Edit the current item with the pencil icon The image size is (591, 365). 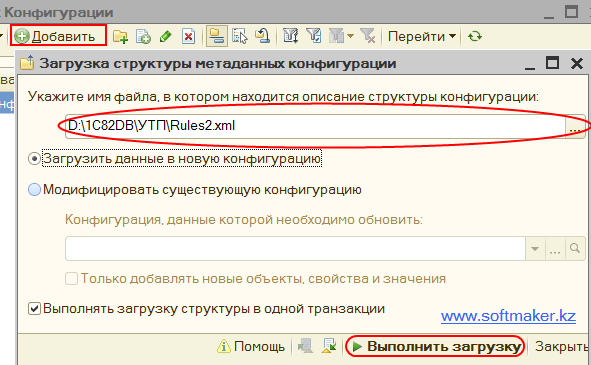[x=166, y=37]
